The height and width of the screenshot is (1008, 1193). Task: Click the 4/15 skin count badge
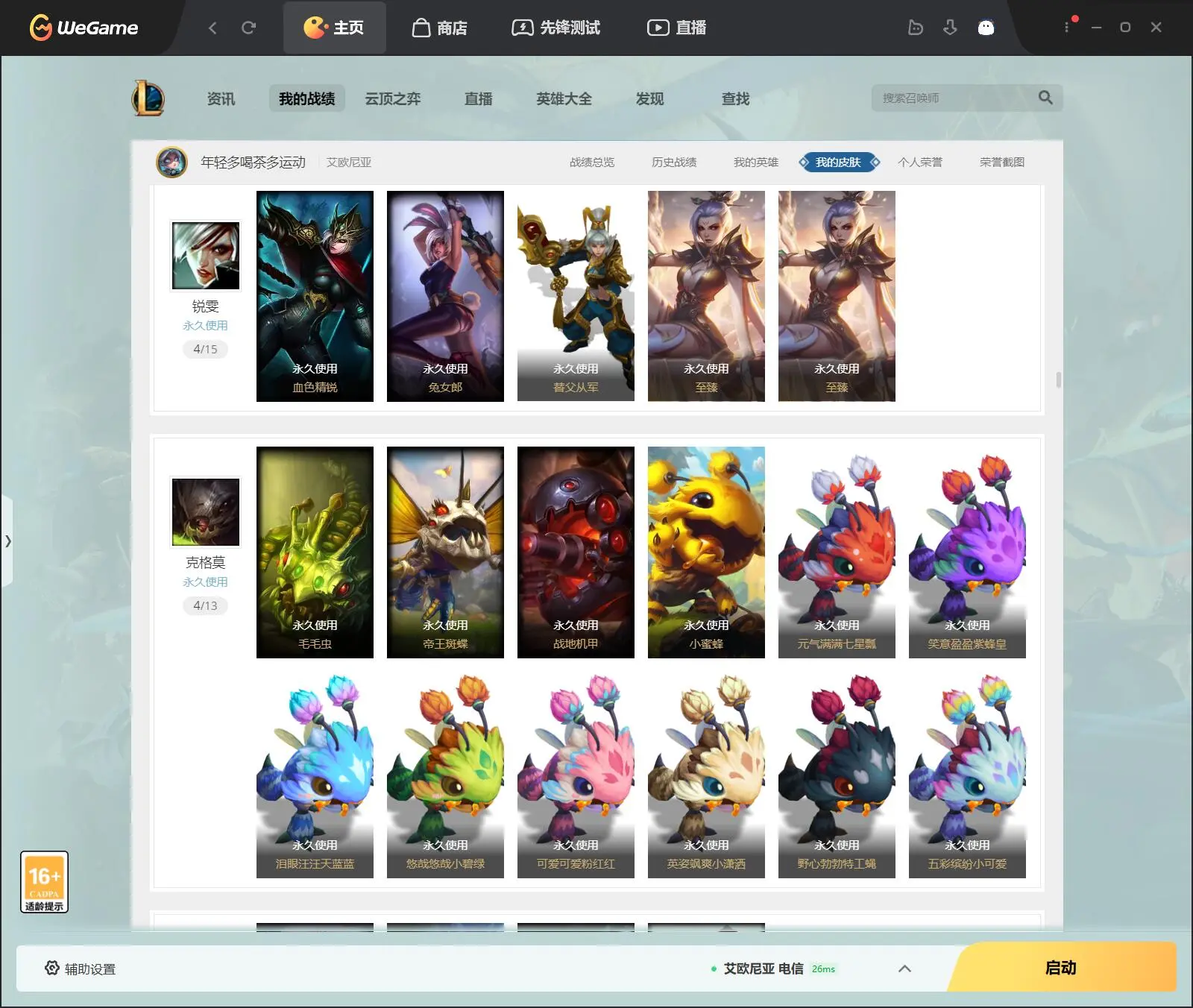pos(205,349)
